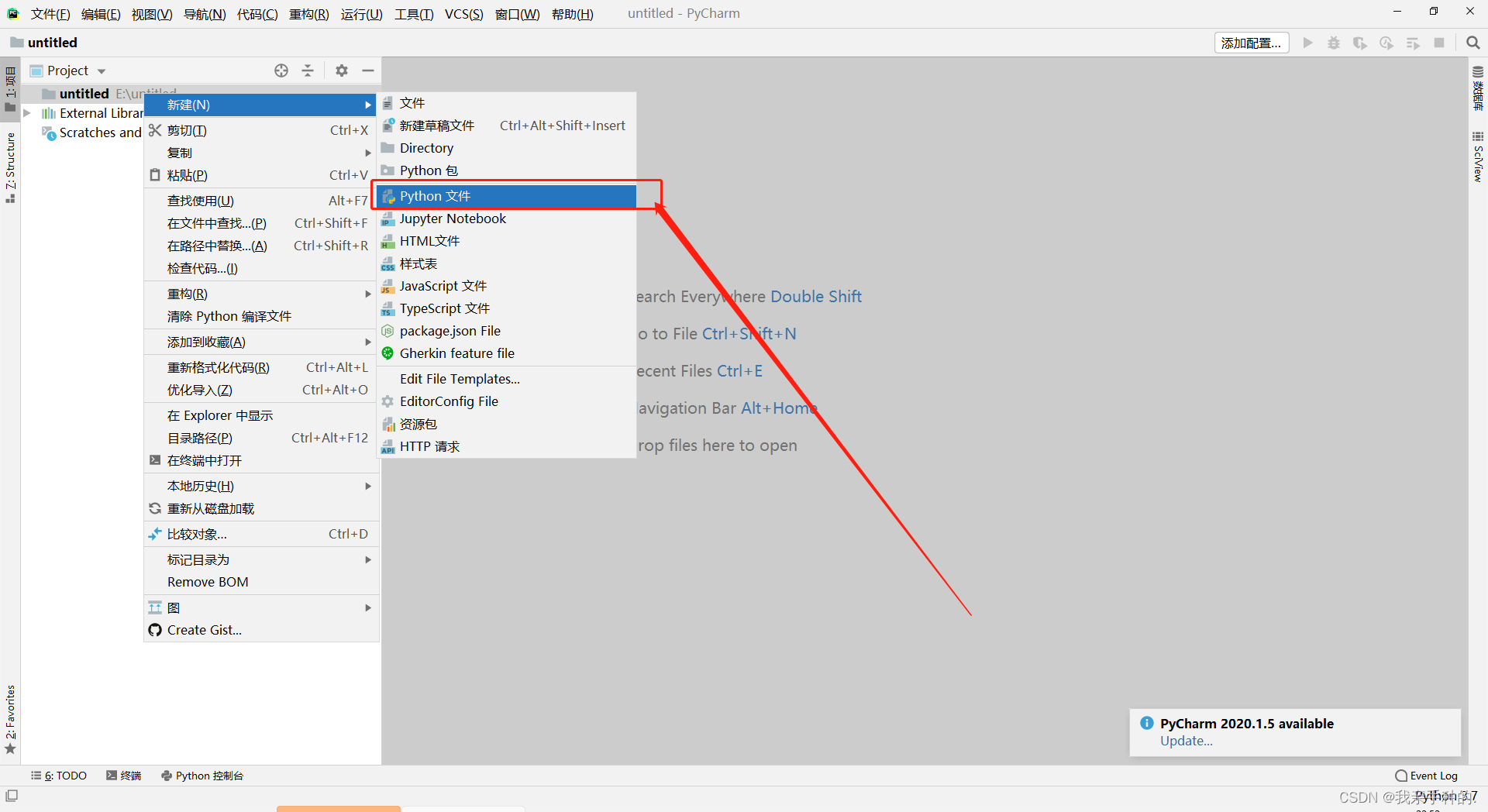Screen dimensions: 1488x812
Task: Click the Locate/Select Opened File target icon
Action: pyautogui.click(x=281, y=71)
